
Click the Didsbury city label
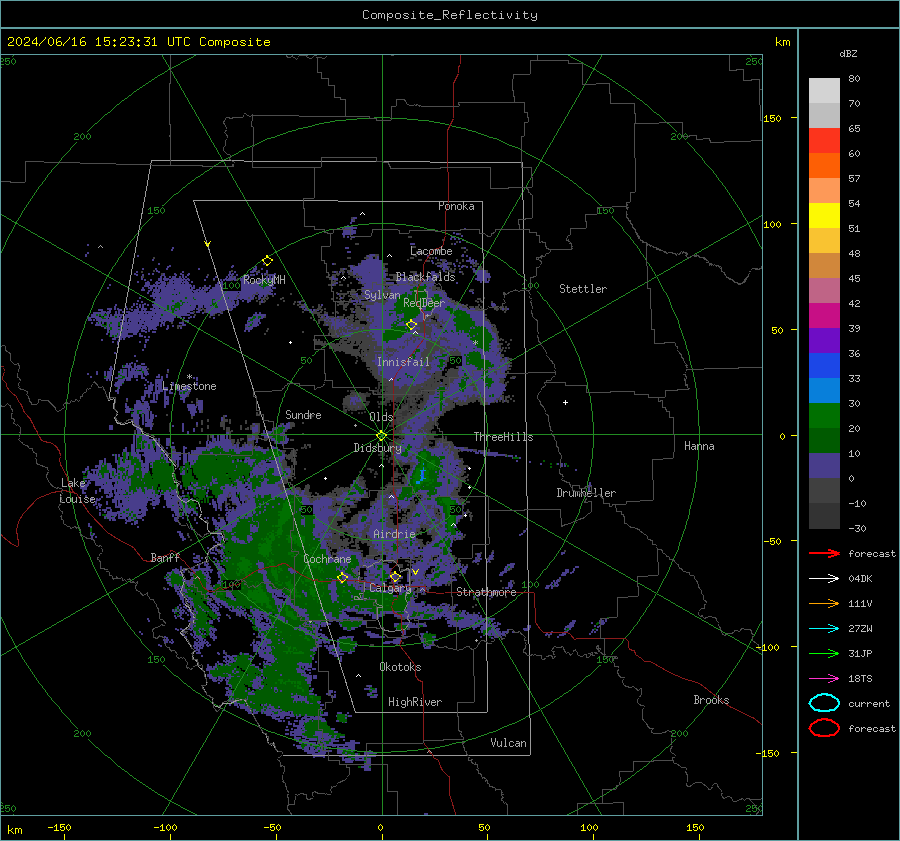point(378,448)
